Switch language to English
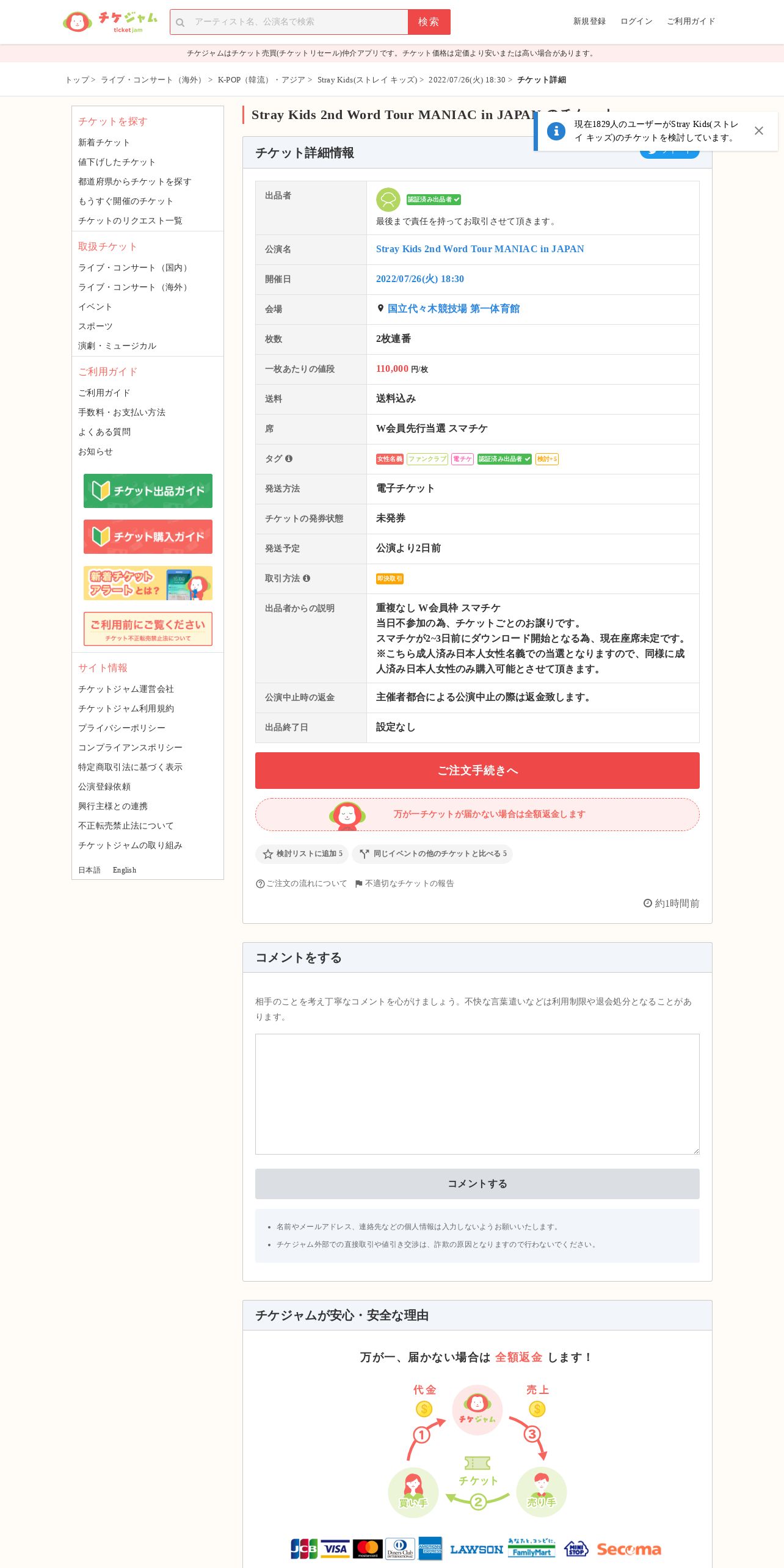 (x=125, y=870)
